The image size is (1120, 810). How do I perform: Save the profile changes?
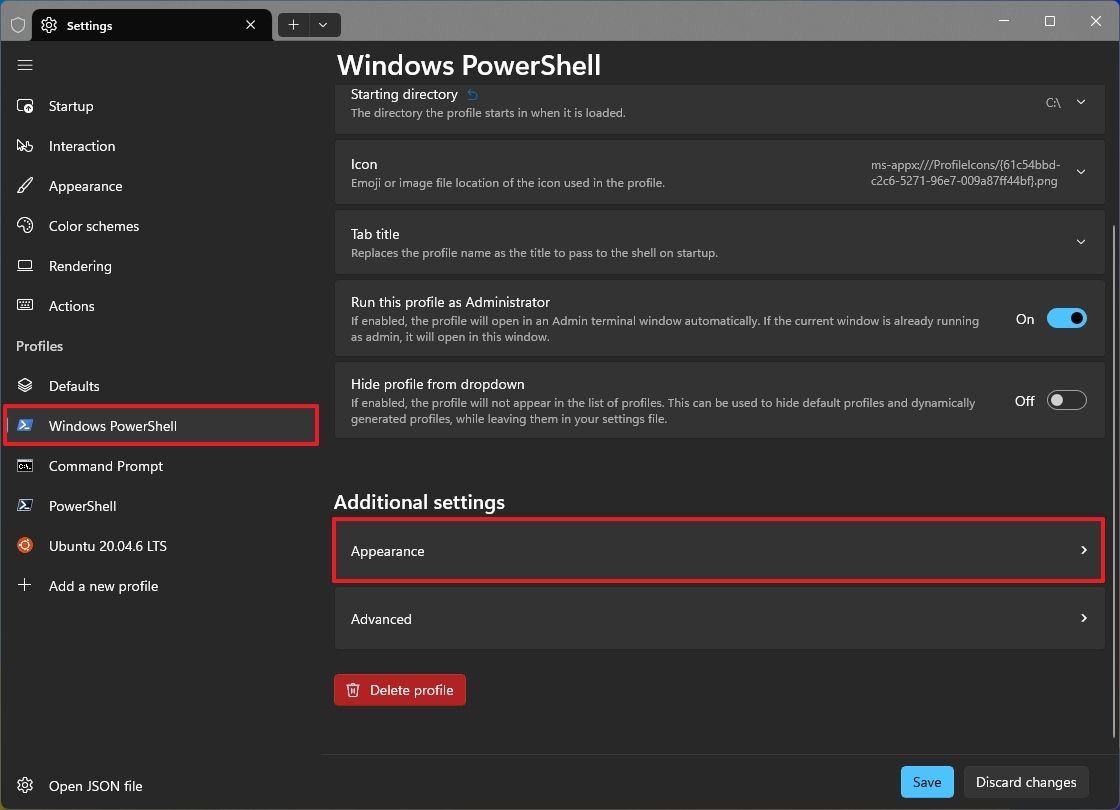(x=926, y=781)
